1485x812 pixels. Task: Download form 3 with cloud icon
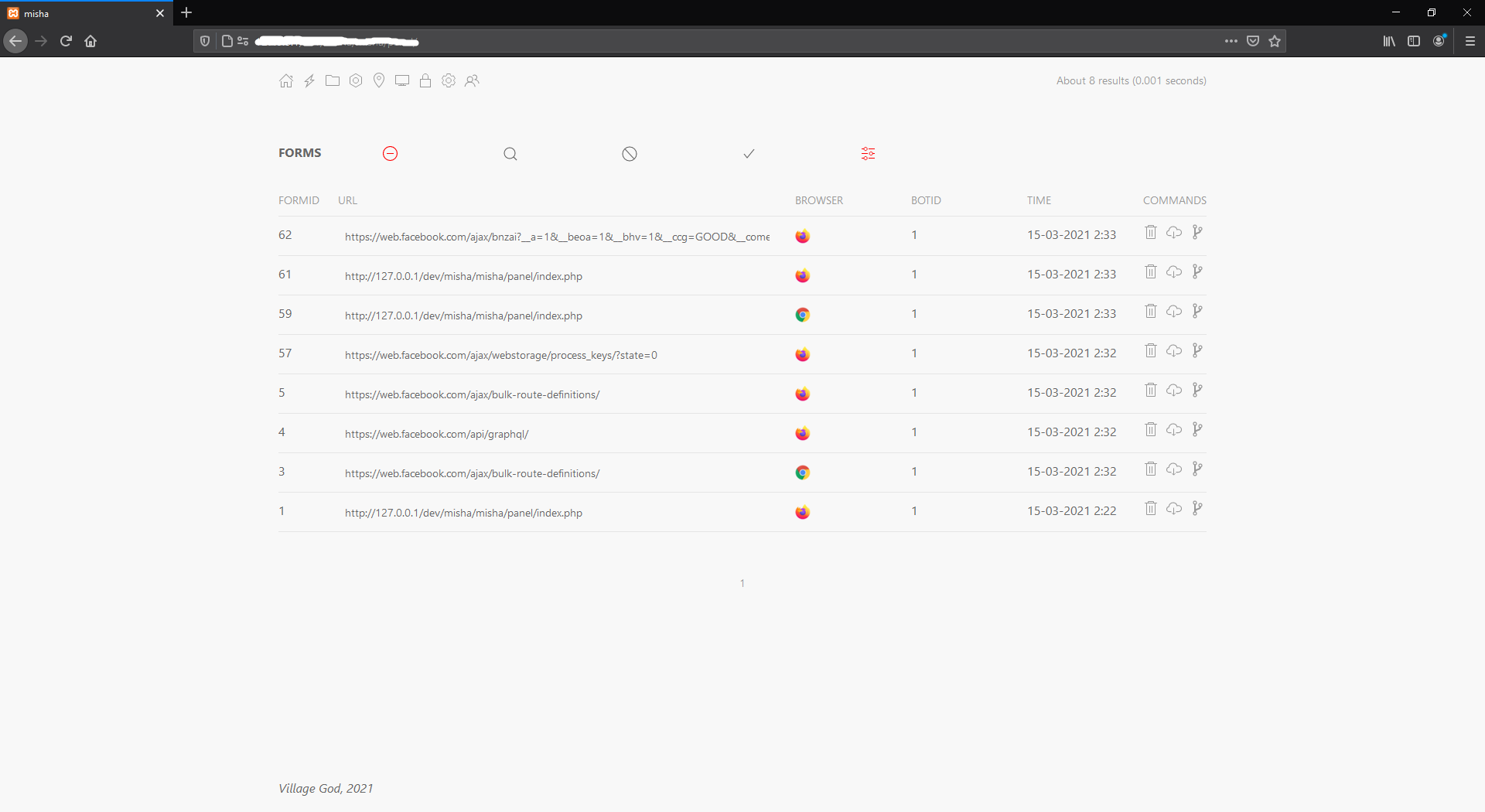click(1174, 469)
